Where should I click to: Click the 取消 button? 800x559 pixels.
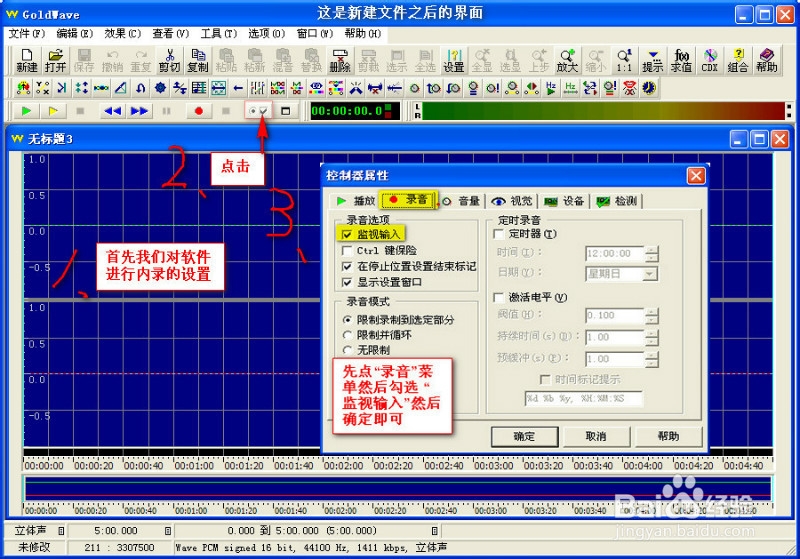pyautogui.click(x=595, y=437)
